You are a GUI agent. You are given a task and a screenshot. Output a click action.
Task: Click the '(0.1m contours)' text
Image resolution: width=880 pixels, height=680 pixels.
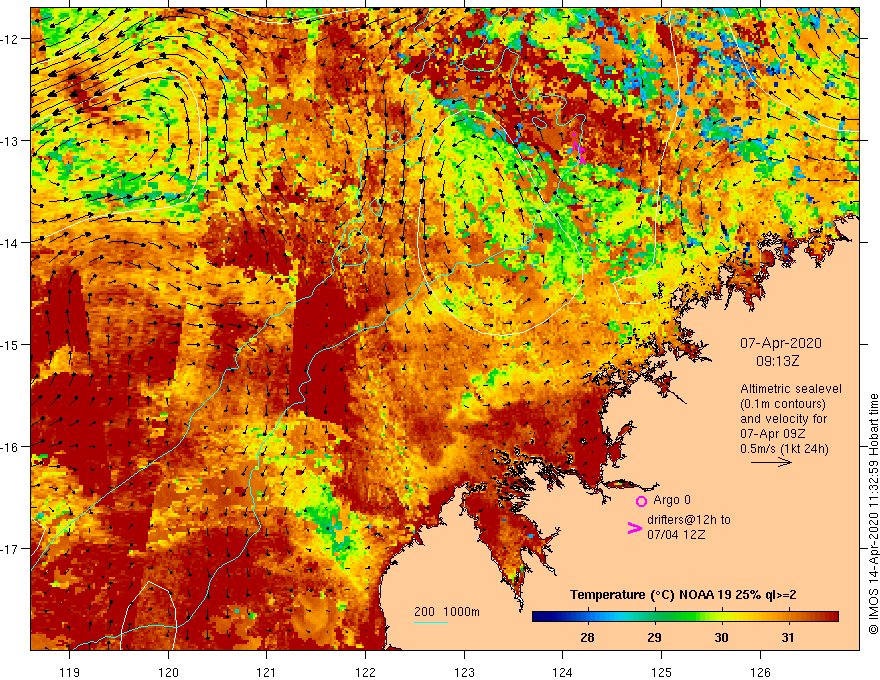coord(783,403)
